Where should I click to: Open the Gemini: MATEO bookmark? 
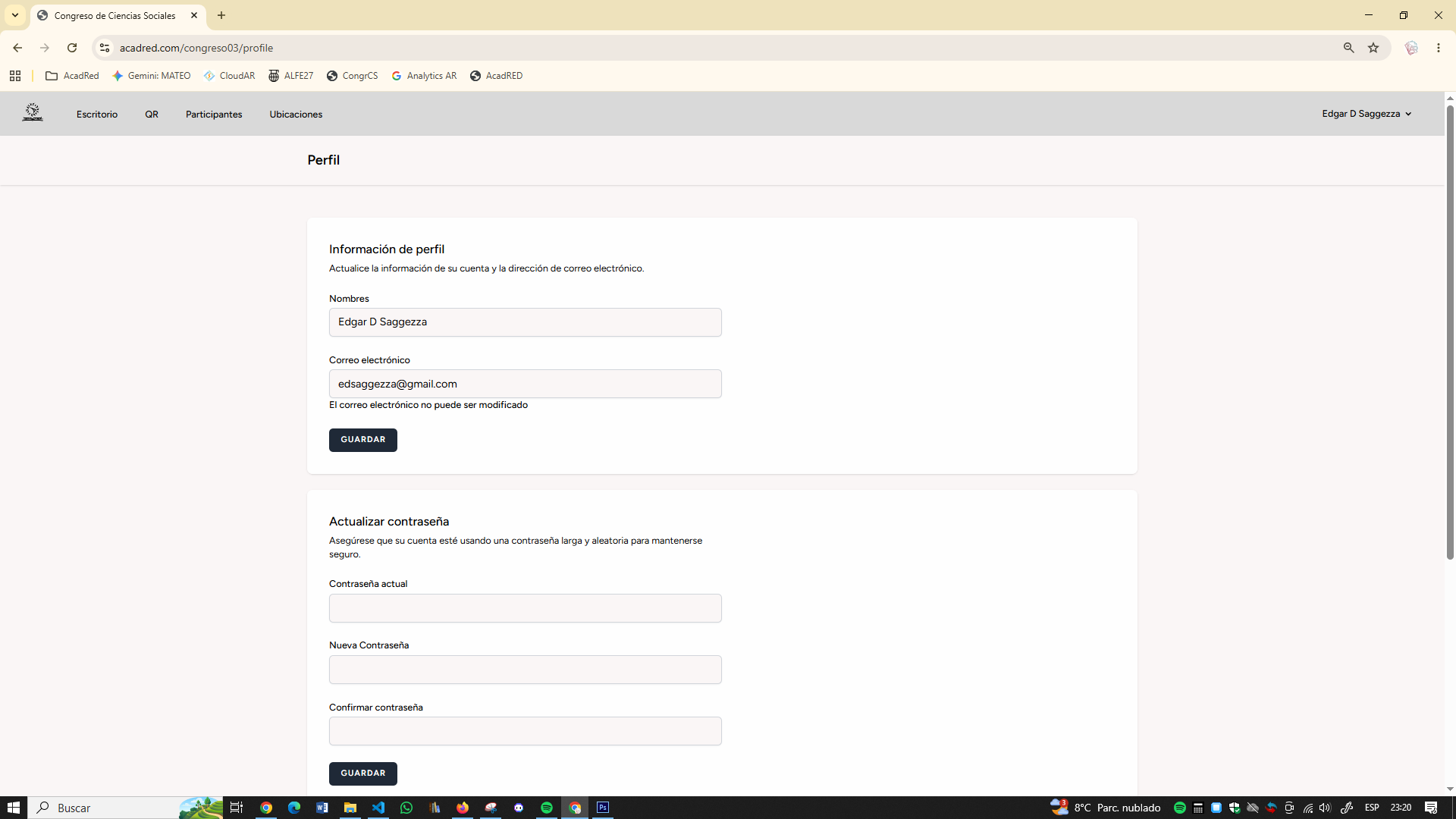[152, 76]
